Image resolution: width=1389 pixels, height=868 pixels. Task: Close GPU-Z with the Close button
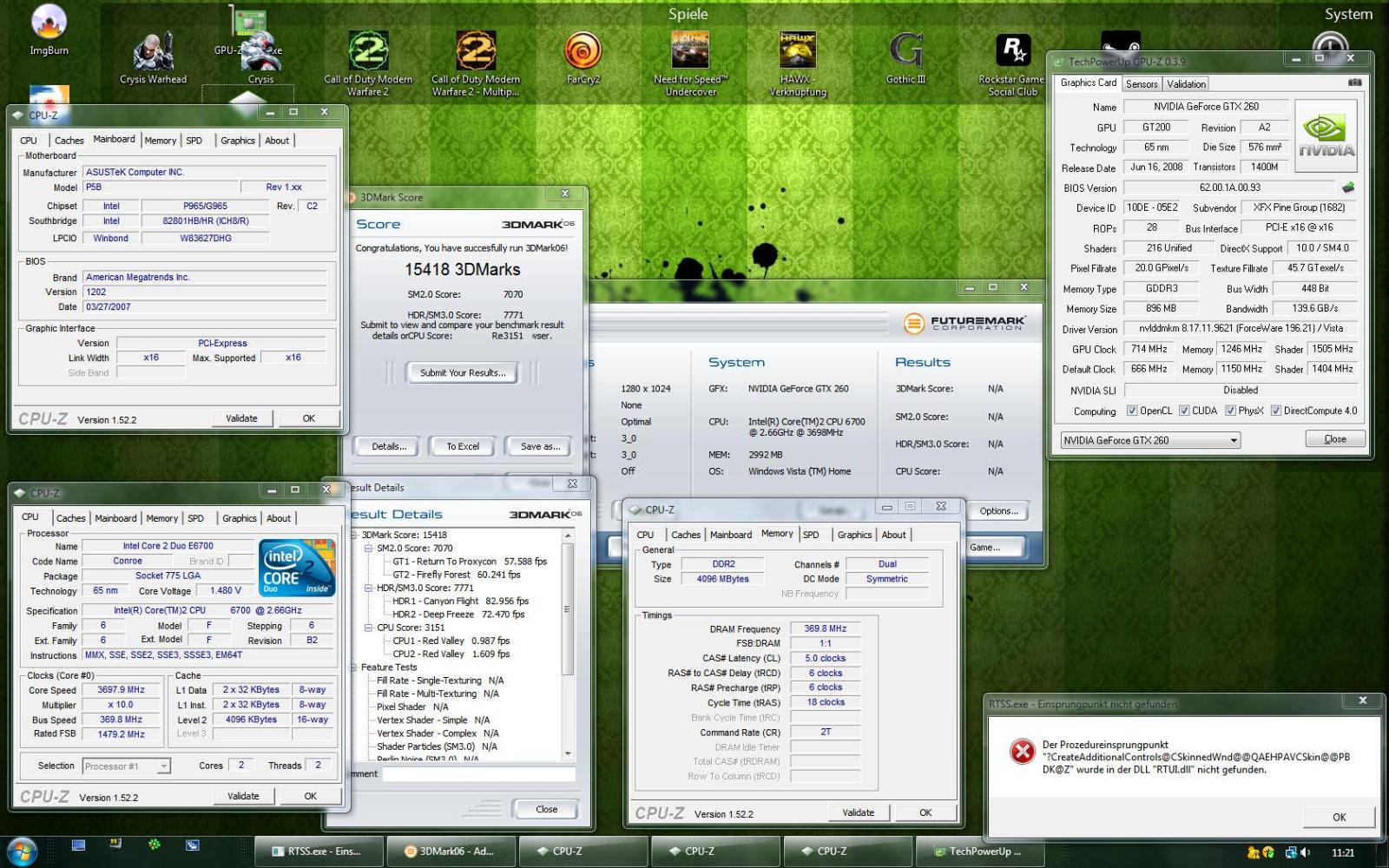pos(1335,439)
